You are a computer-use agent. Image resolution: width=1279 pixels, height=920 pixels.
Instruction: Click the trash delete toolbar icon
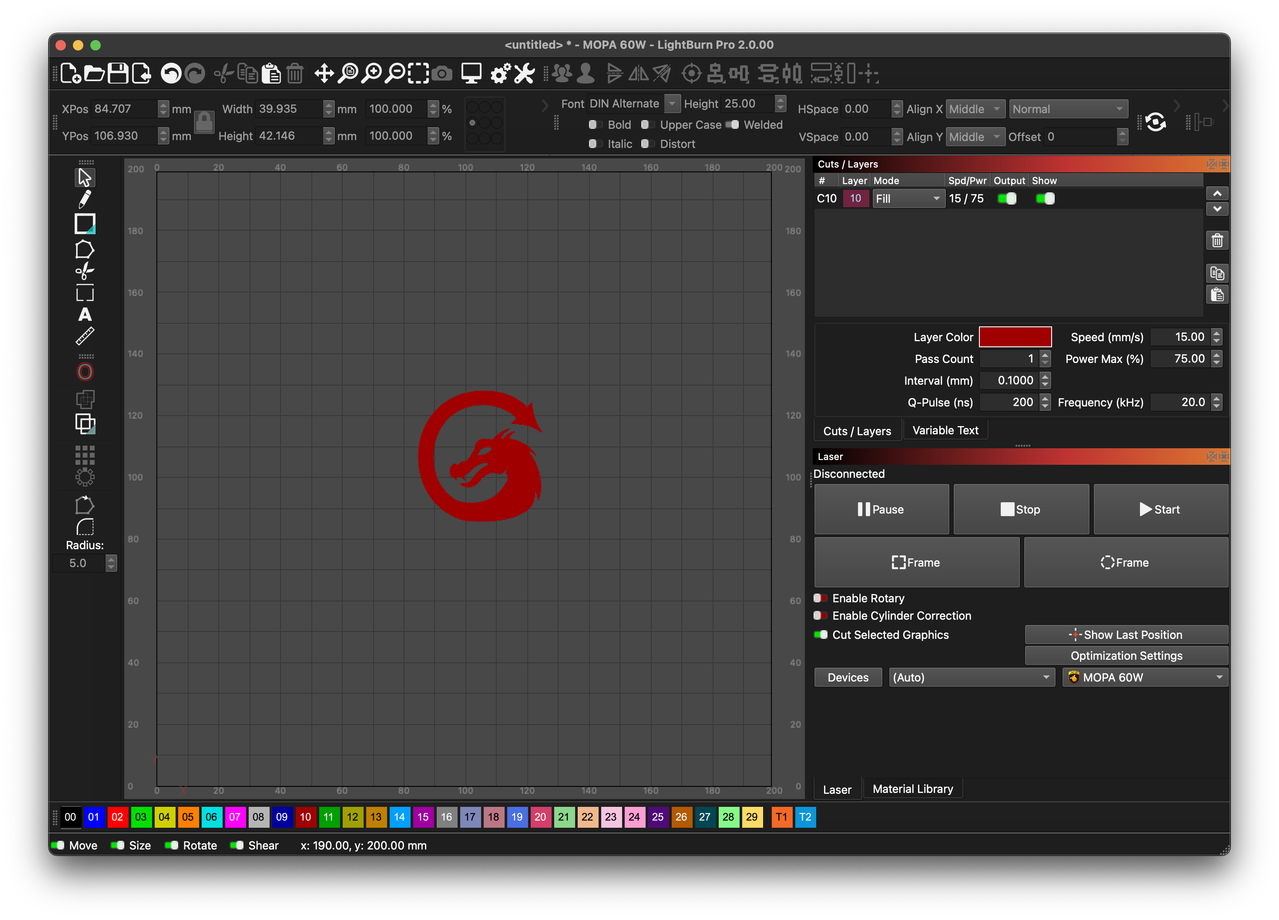295,73
